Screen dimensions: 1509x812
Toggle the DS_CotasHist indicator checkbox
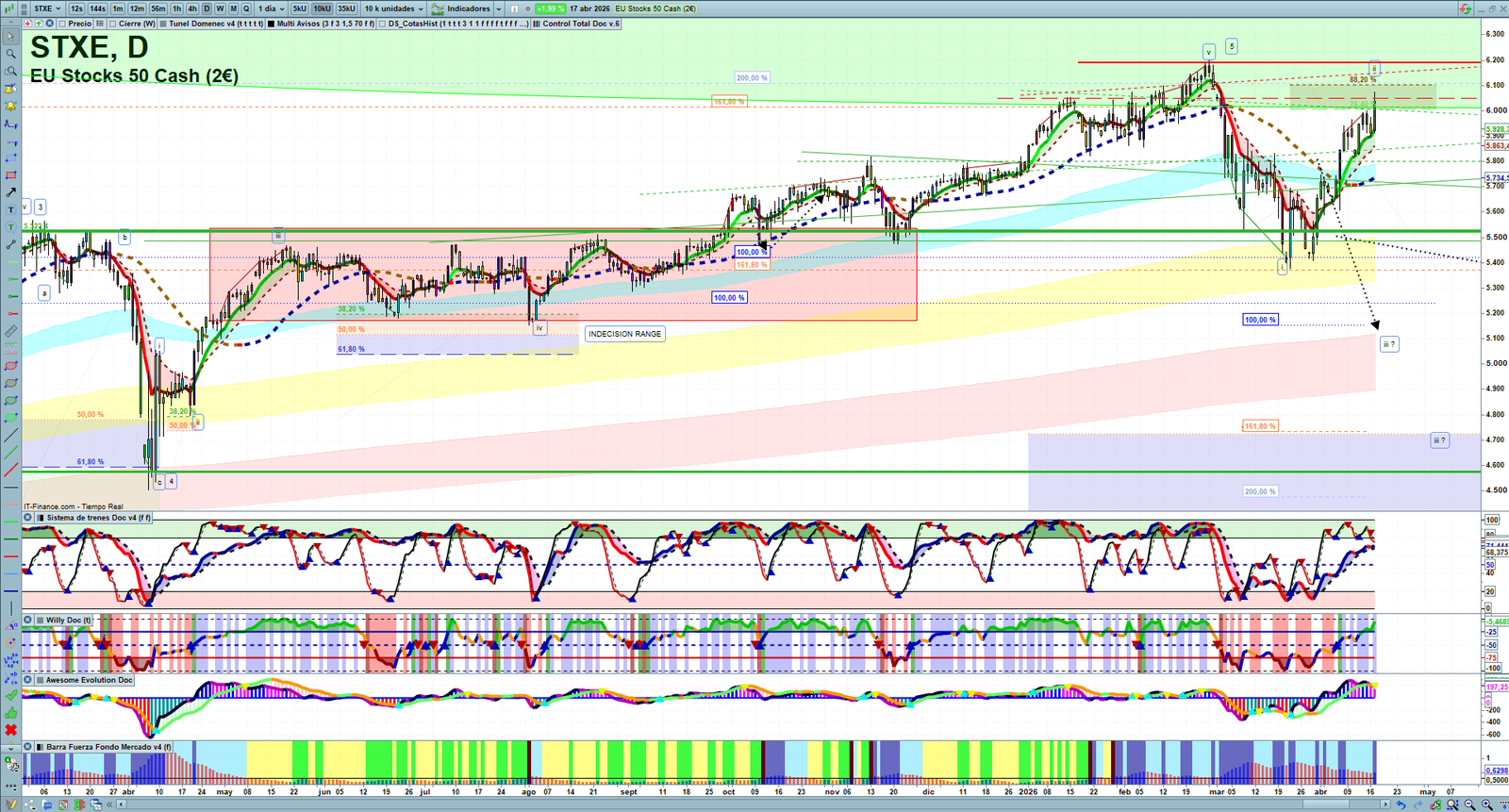pyautogui.click(x=383, y=24)
